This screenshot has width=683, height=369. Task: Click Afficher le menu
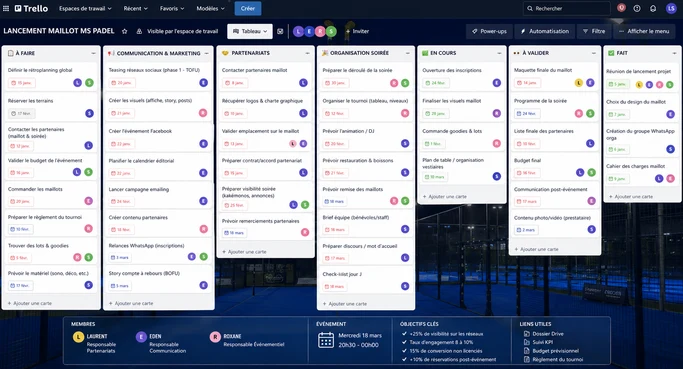pyautogui.click(x=645, y=31)
